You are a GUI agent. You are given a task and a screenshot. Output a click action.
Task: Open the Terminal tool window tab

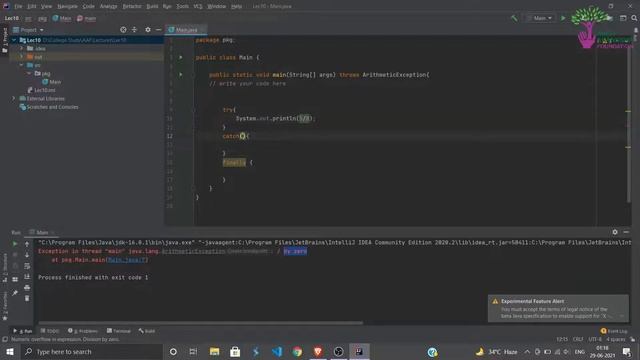coord(119,331)
